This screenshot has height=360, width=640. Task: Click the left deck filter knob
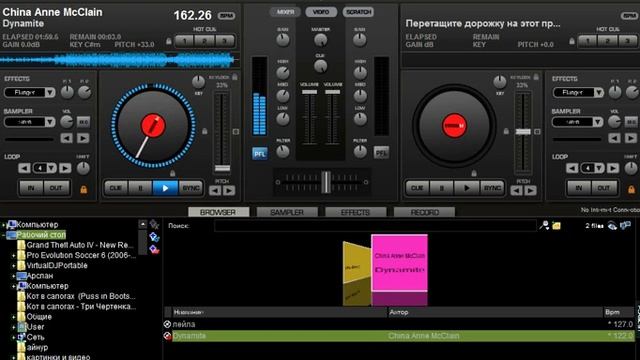(x=282, y=151)
